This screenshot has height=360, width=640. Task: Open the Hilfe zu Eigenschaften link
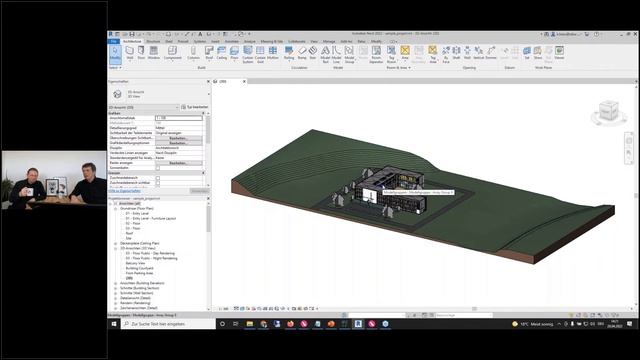click(x=125, y=191)
